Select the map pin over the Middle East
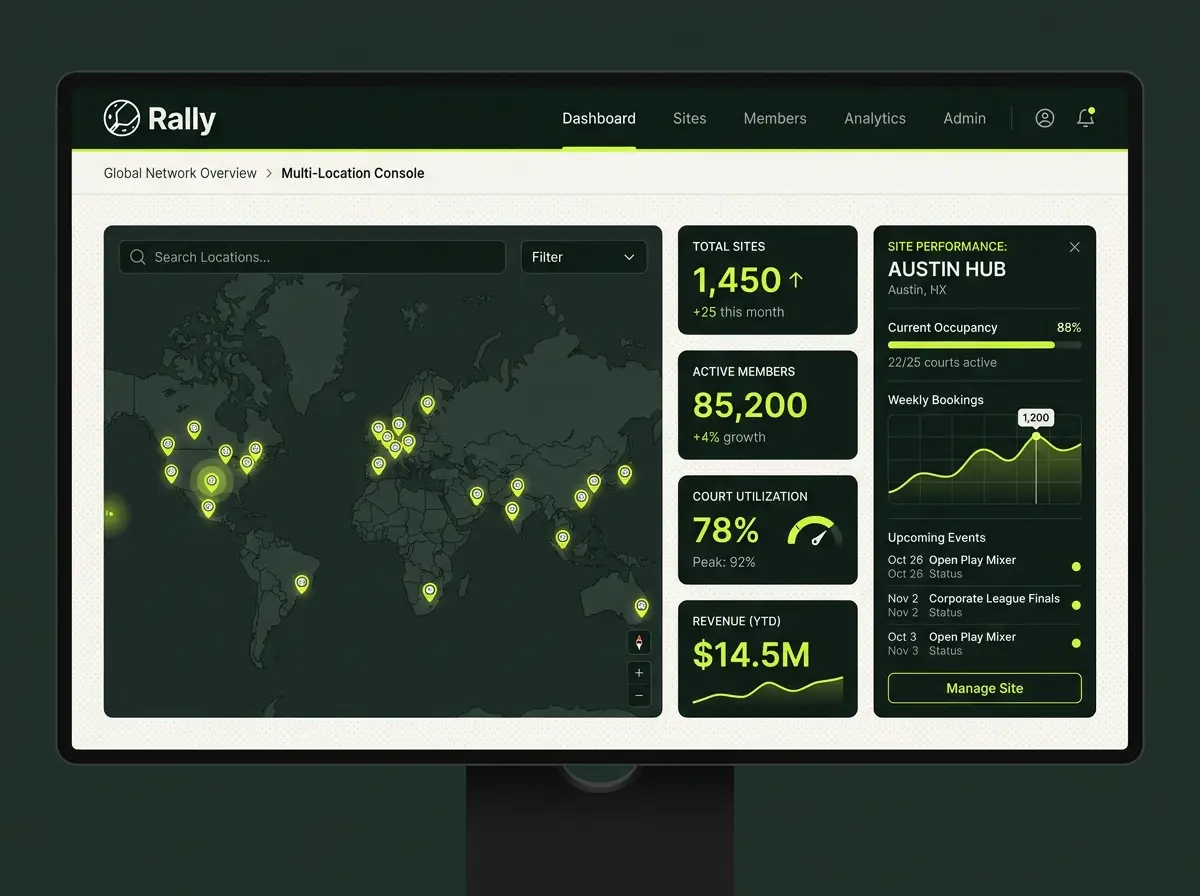The height and width of the screenshot is (896, 1200). coord(477,495)
